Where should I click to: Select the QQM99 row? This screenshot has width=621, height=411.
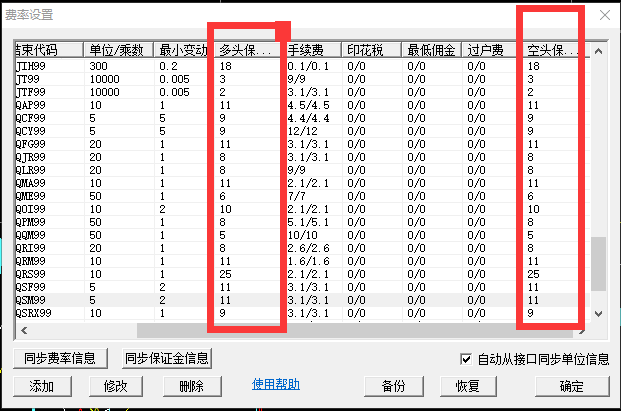303,235
